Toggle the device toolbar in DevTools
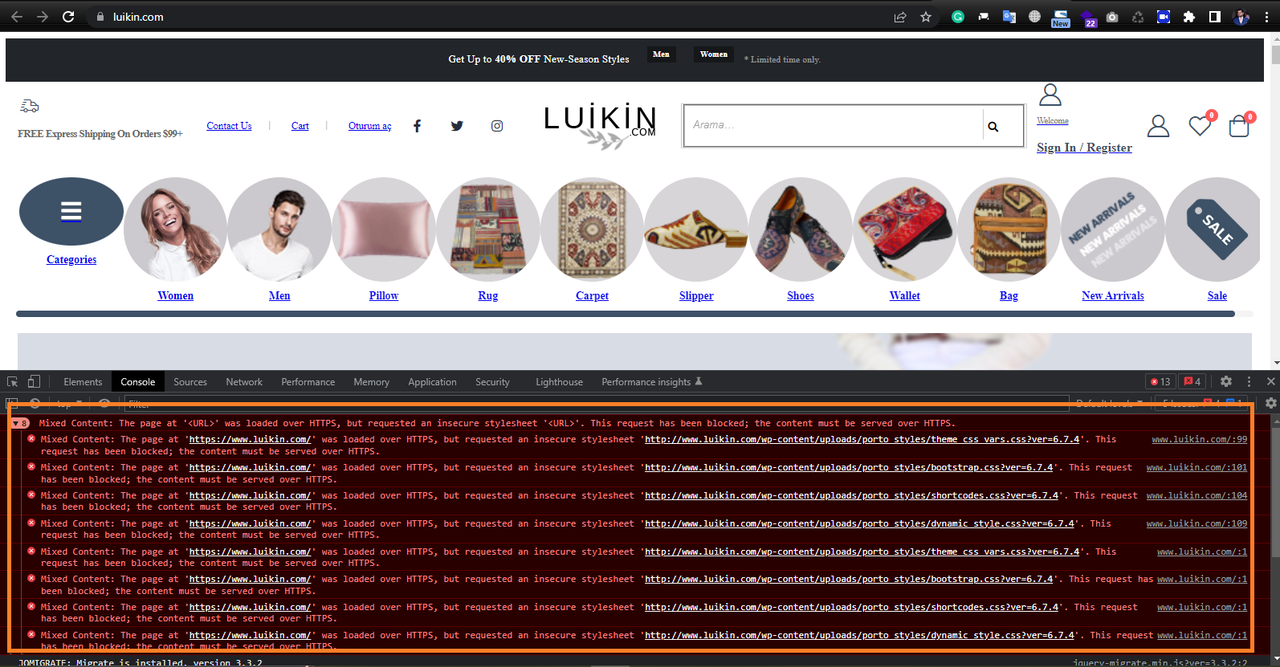 pos(33,382)
